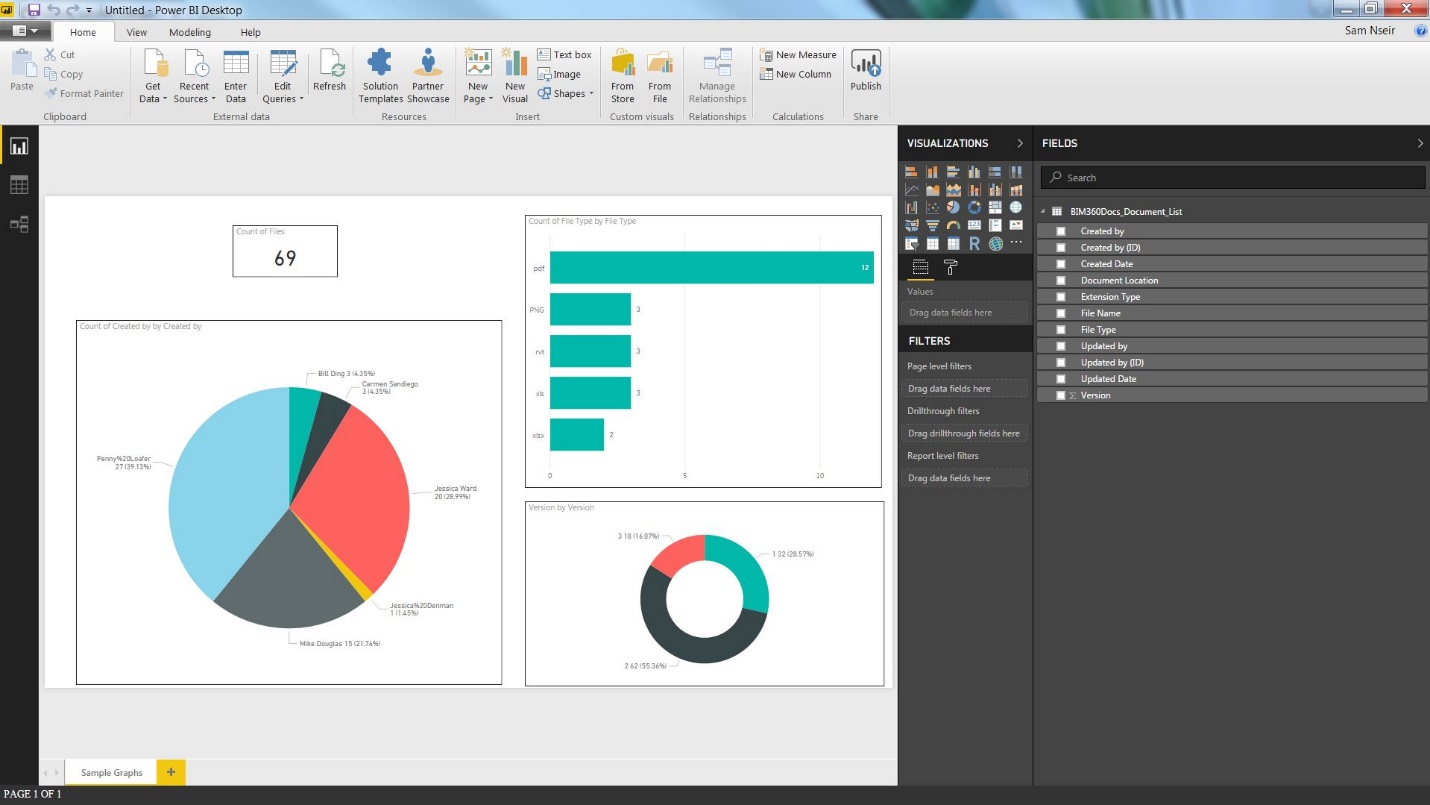Viewport: 1430px width, 805px height.
Task: Switch to Relationships view in the left sidebar
Action: (19, 224)
